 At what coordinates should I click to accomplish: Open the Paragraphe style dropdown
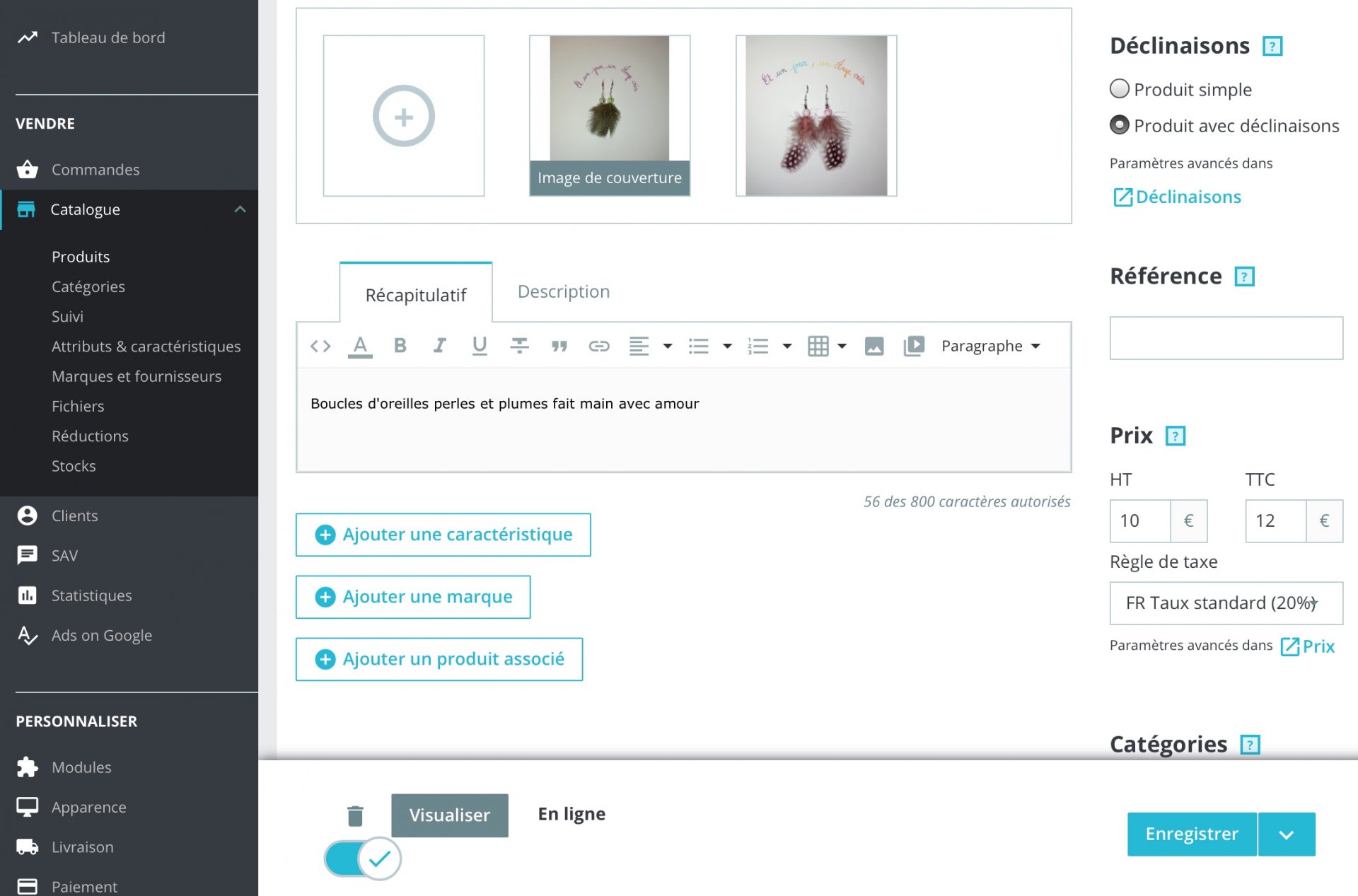pos(990,346)
